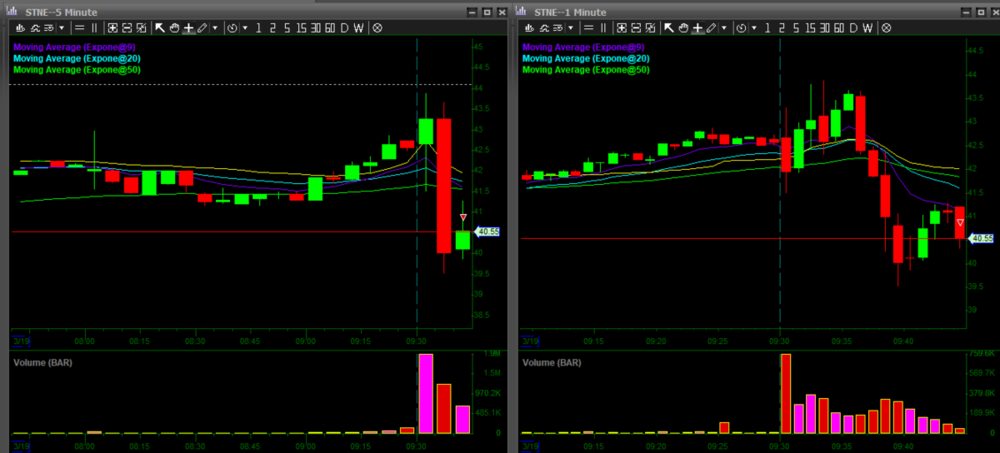
Task: Click Moving Average (Expone@9) label in 5 Minute chart
Action: pyautogui.click(x=75, y=47)
